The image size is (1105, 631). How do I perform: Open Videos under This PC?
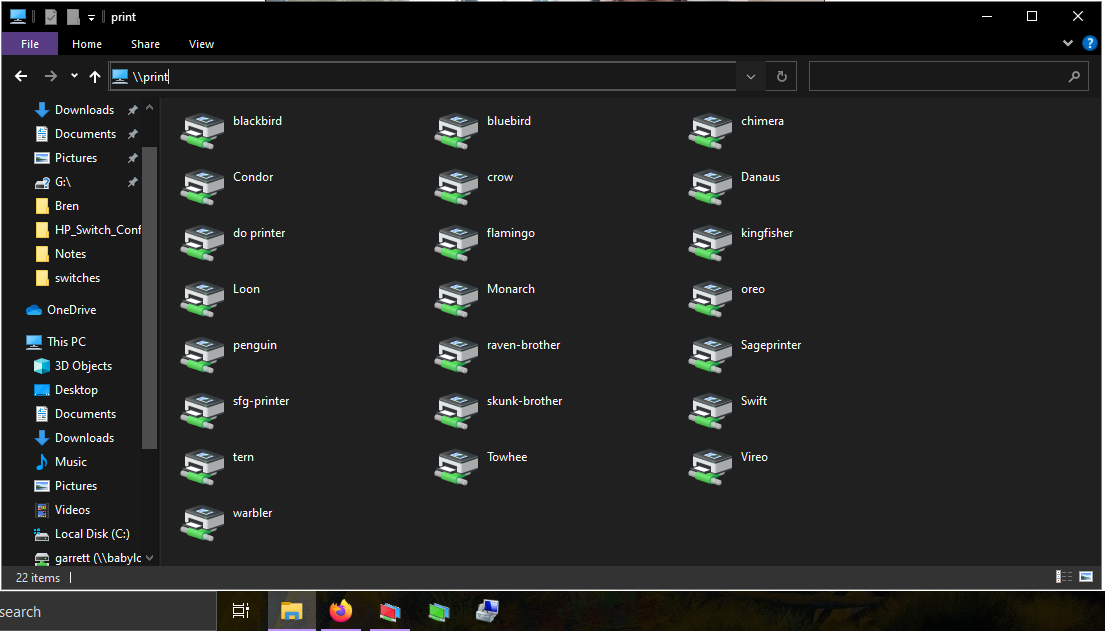72,510
